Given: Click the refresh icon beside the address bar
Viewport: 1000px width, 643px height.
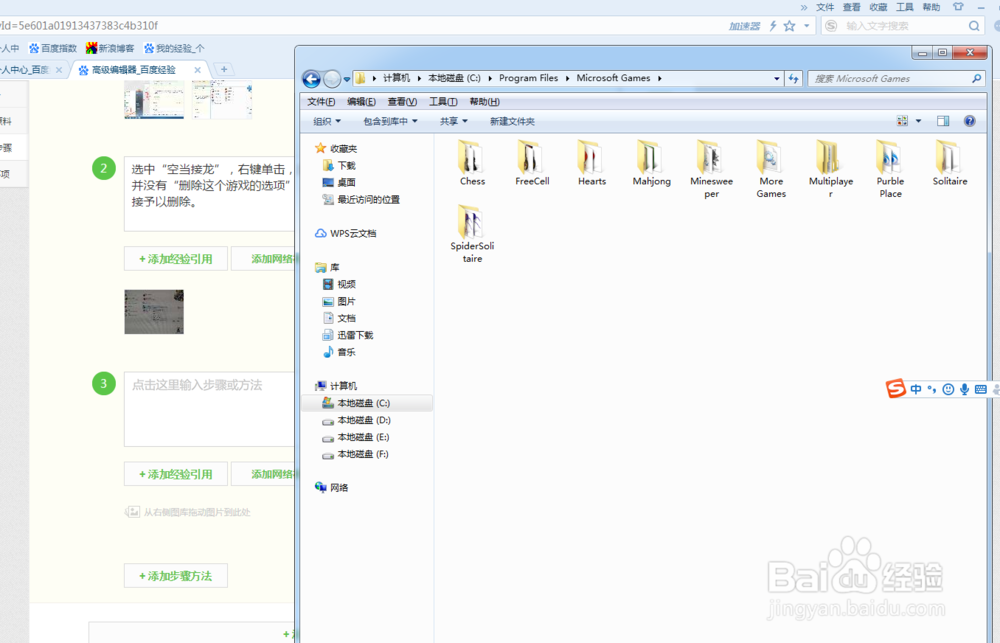Looking at the screenshot, I should (793, 78).
